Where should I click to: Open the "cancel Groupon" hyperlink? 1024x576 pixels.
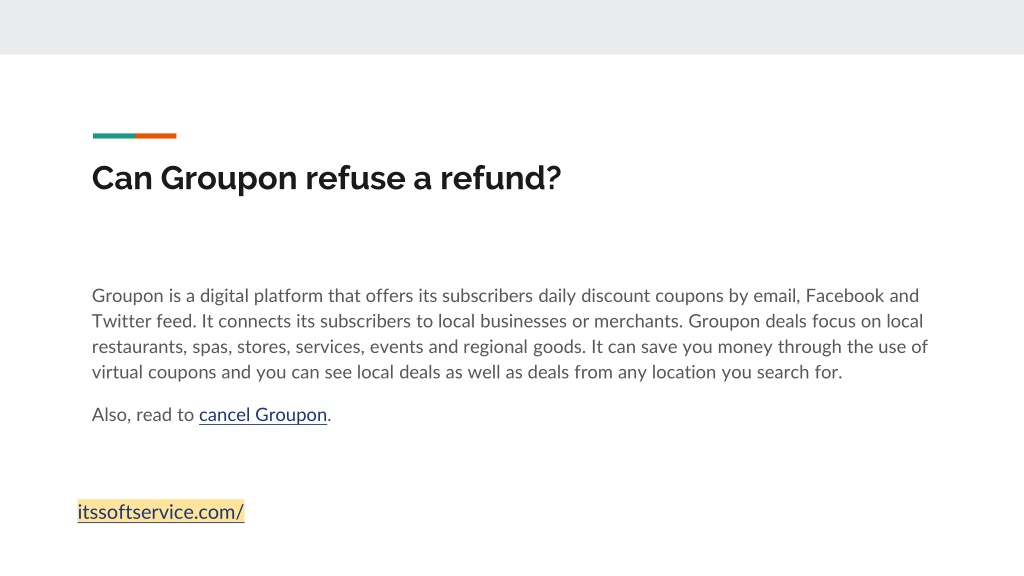263,415
